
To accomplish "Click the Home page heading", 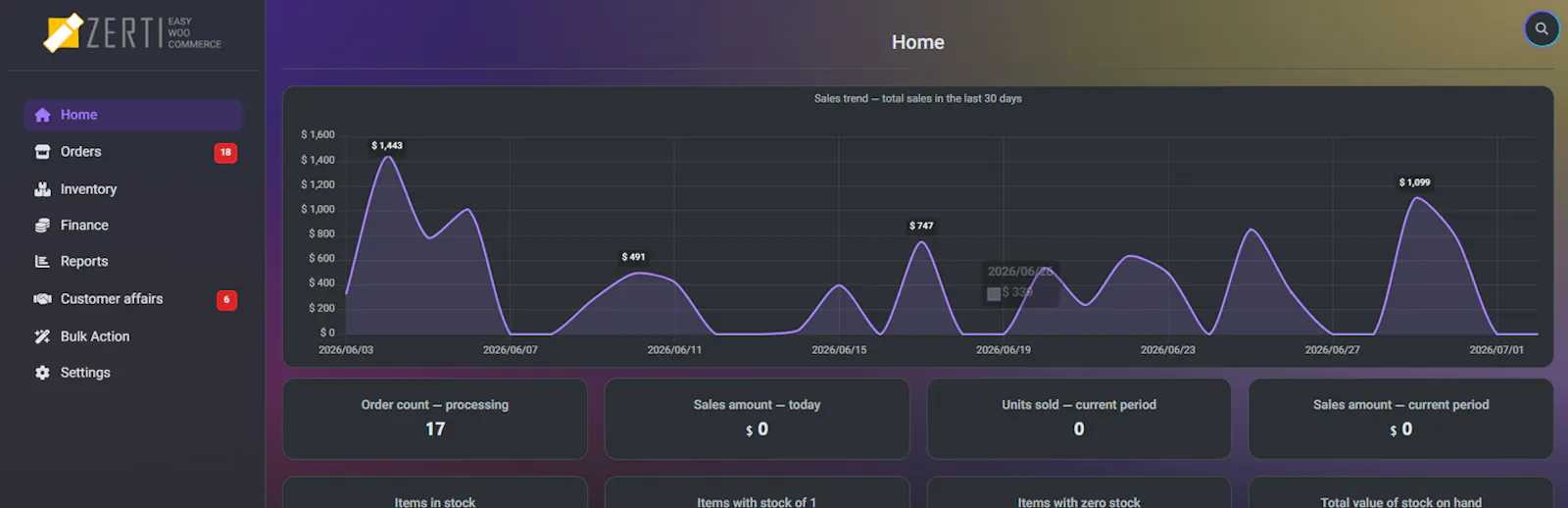I will pos(918,42).
